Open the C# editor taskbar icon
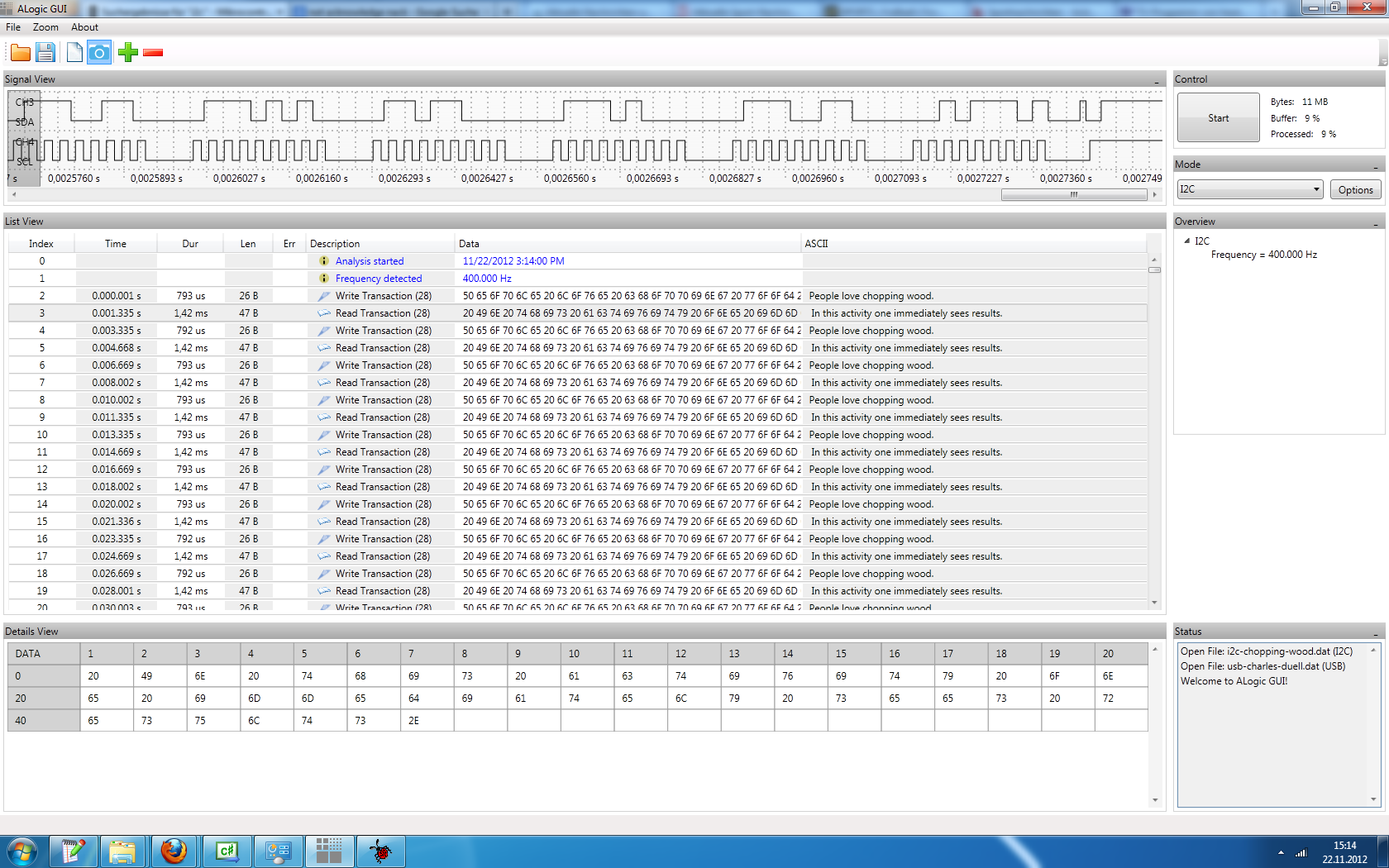This screenshot has width=1389, height=868. click(x=227, y=851)
